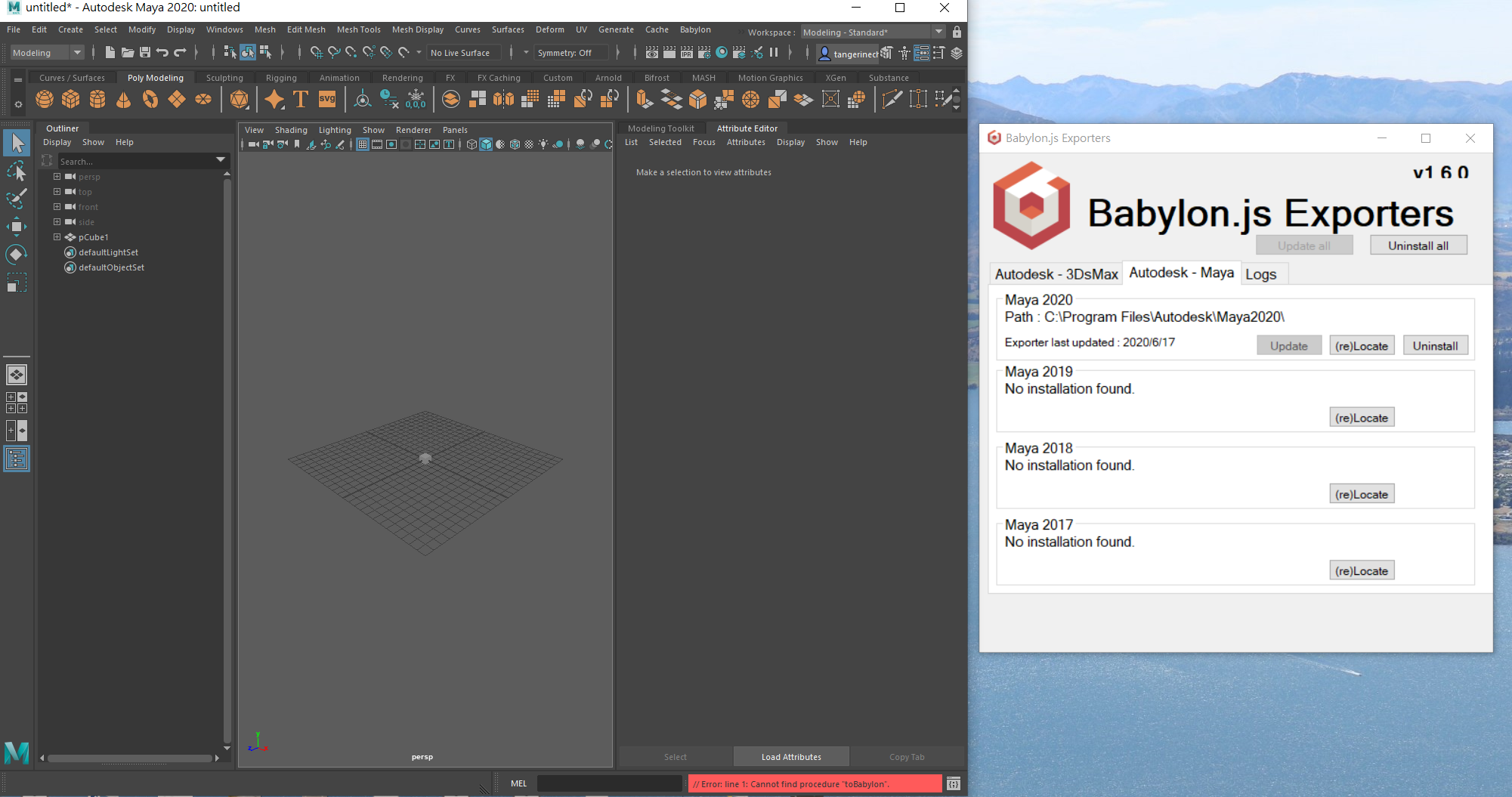Click the Undo arrow icon
This screenshot has width=1512, height=797.
[x=162, y=52]
